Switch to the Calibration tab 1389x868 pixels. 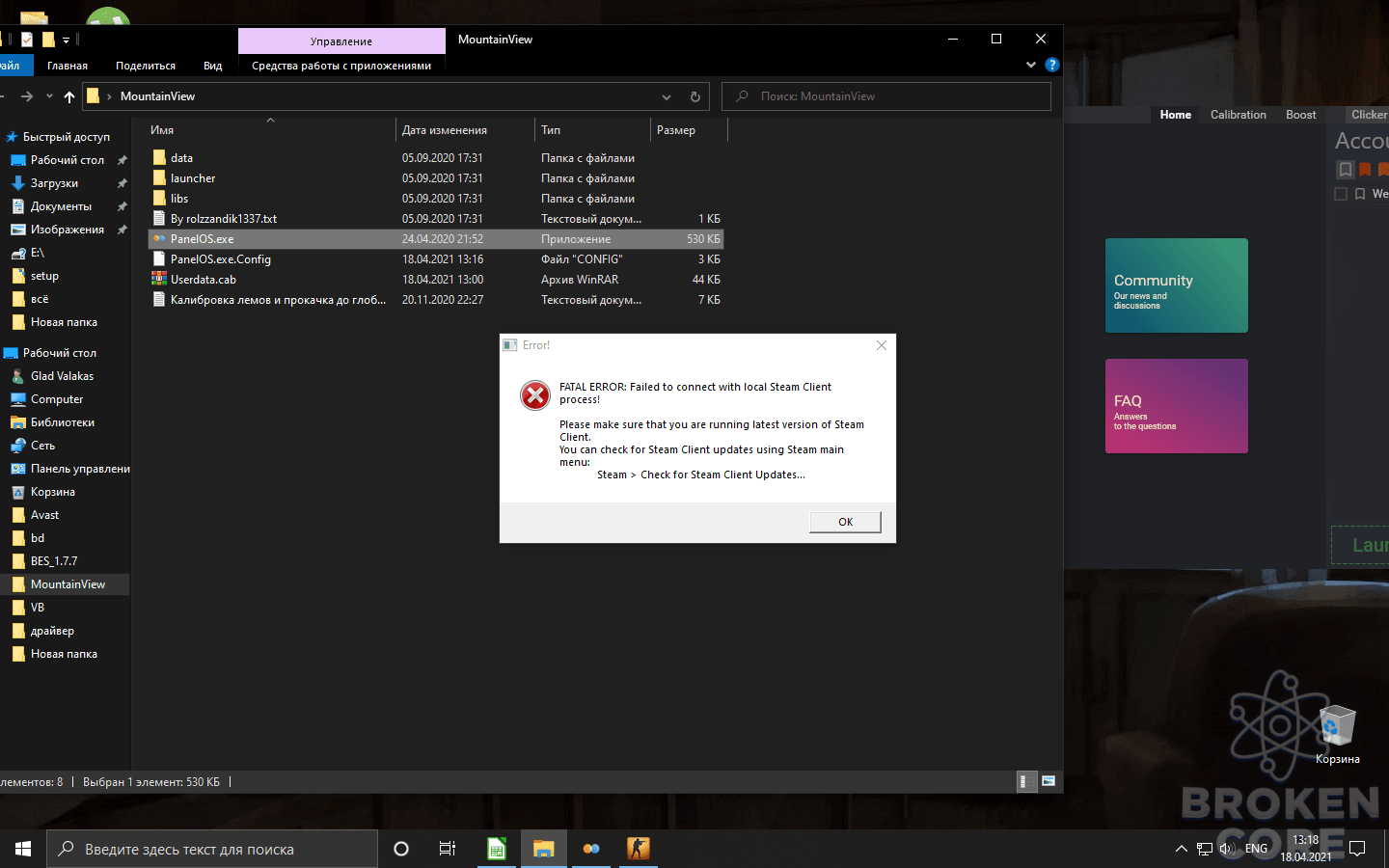click(x=1239, y=115)
